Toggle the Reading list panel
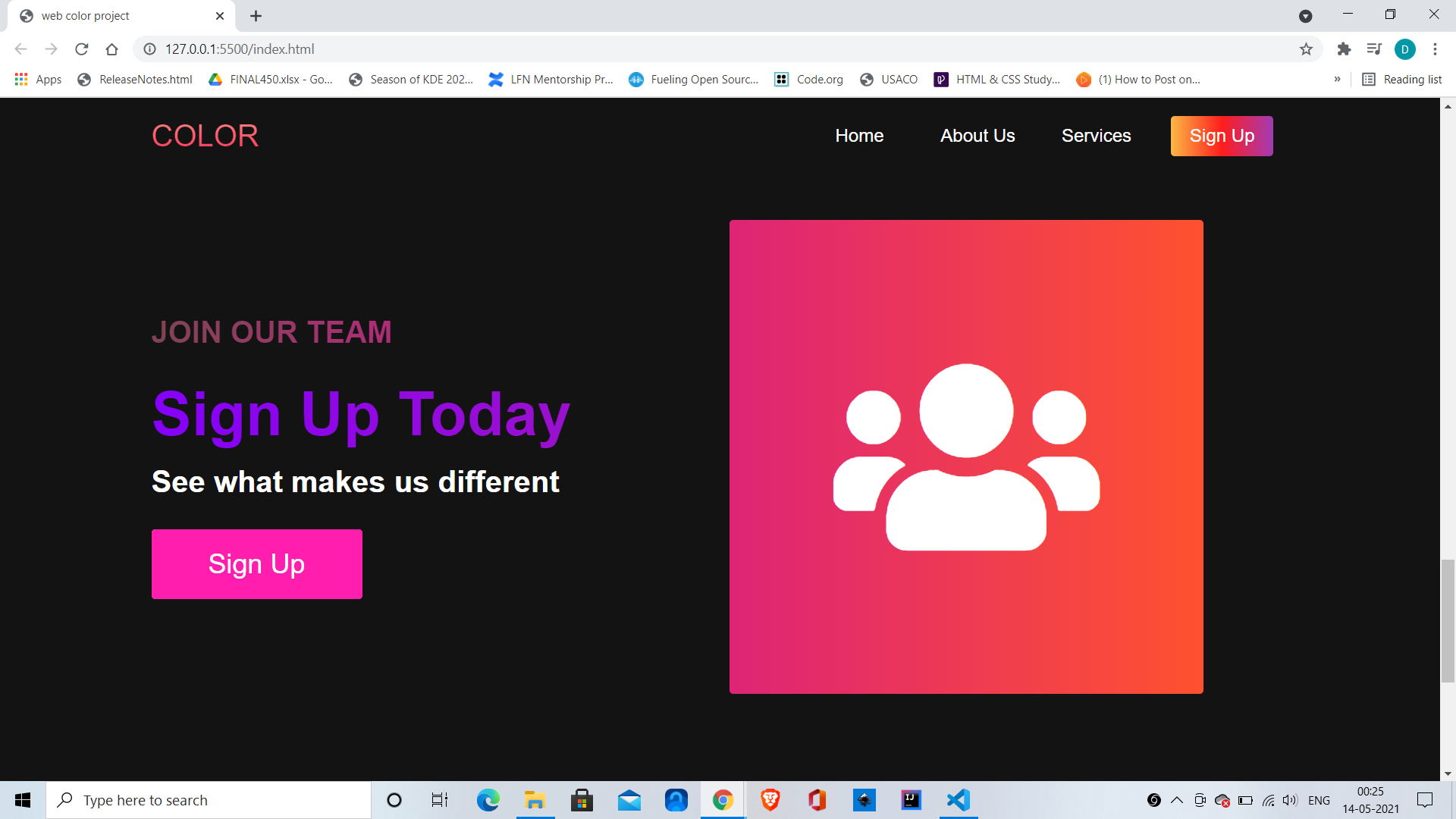 1401,79
